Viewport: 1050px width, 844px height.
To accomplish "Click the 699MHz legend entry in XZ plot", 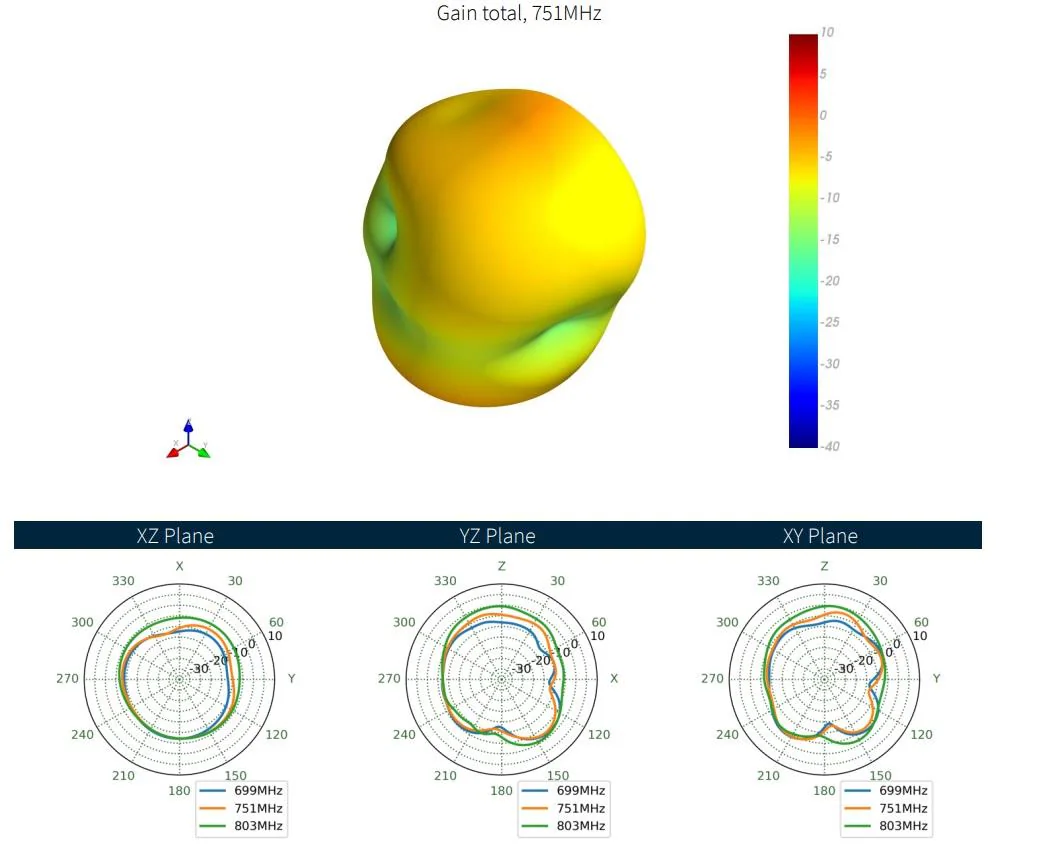I will 242,790.
